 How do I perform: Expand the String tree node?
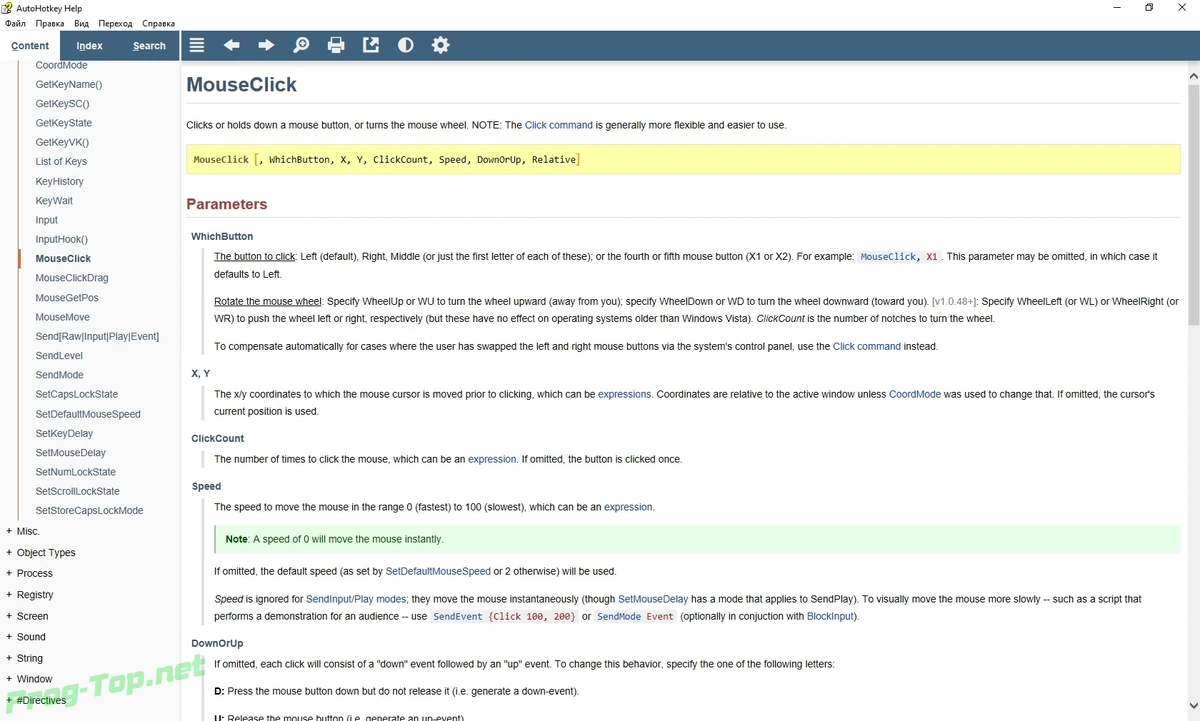click(x=9, y=658)
